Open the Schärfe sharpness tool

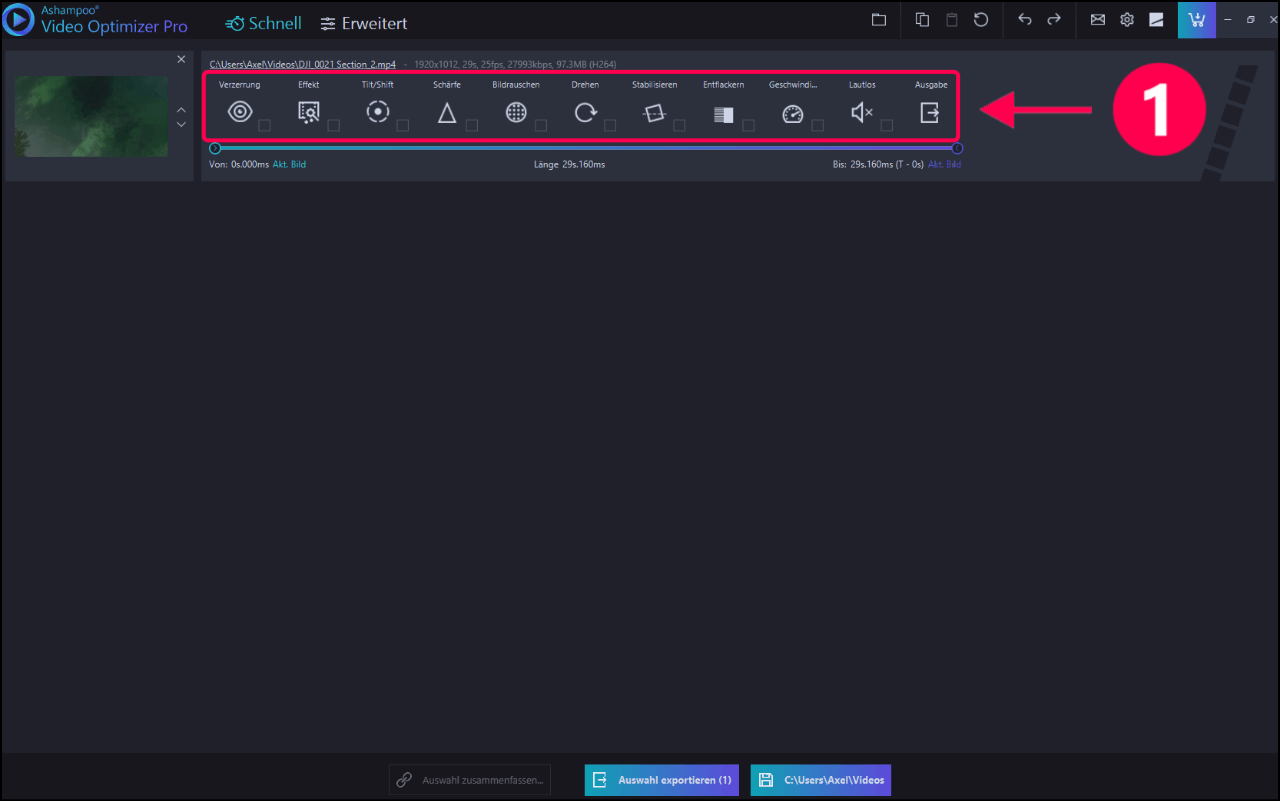[x=447, y=113]
